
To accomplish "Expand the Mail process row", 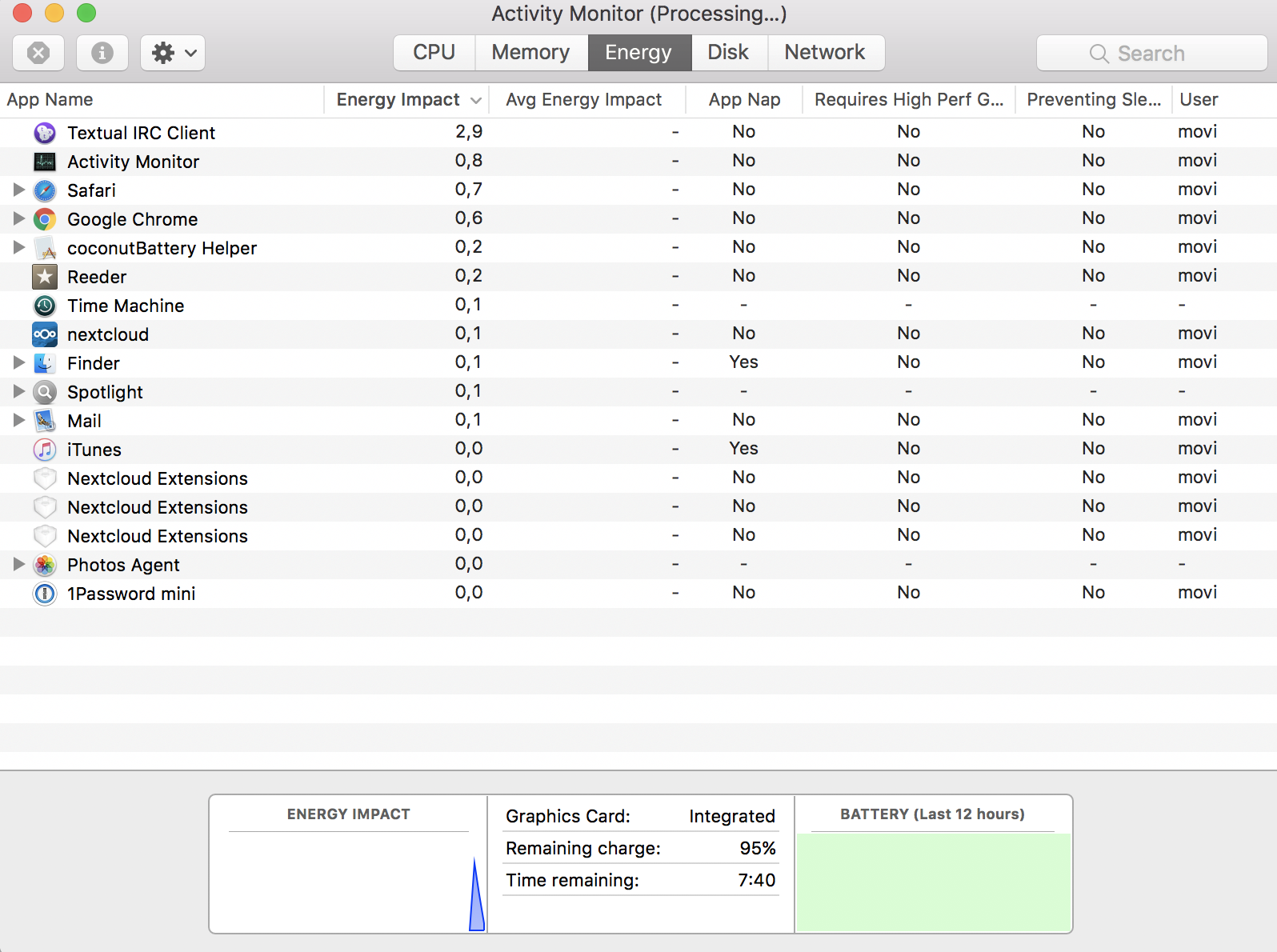I will tap(19, 420).
